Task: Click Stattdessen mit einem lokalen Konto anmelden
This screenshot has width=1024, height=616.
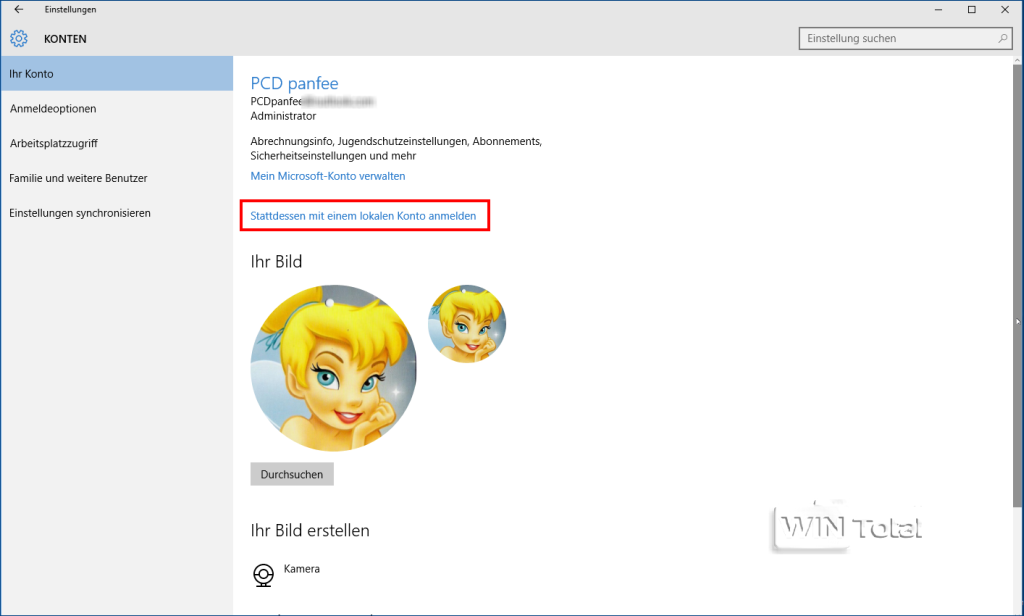Action: coord(363,216)
